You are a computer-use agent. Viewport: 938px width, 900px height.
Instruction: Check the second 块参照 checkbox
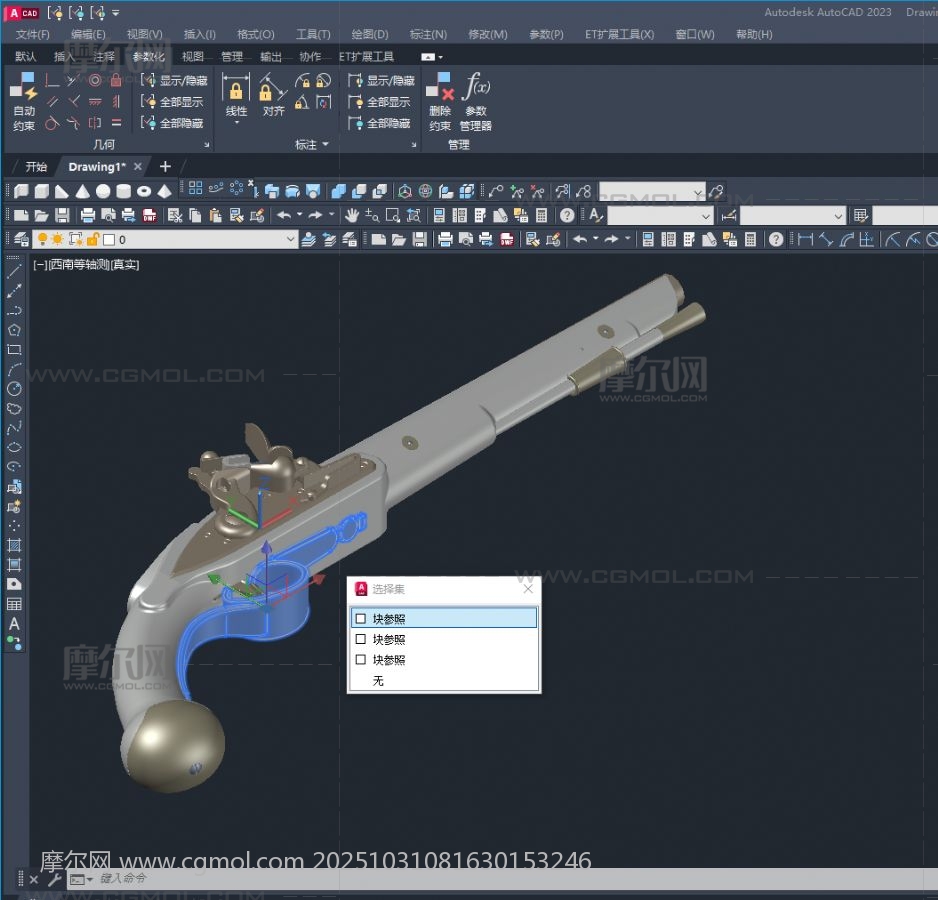(361, 639)
